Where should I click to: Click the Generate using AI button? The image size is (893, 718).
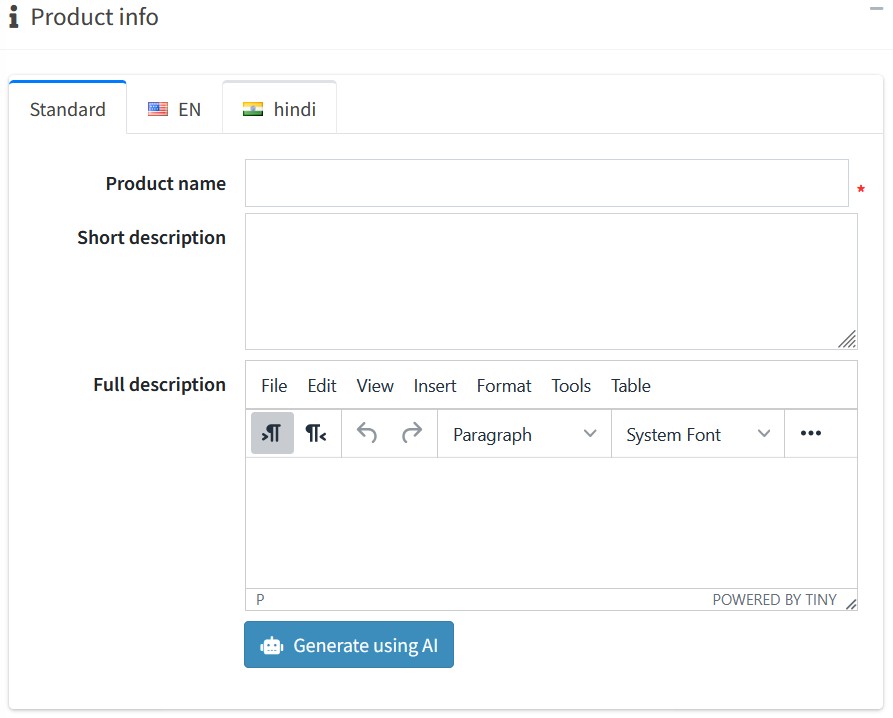349,645
